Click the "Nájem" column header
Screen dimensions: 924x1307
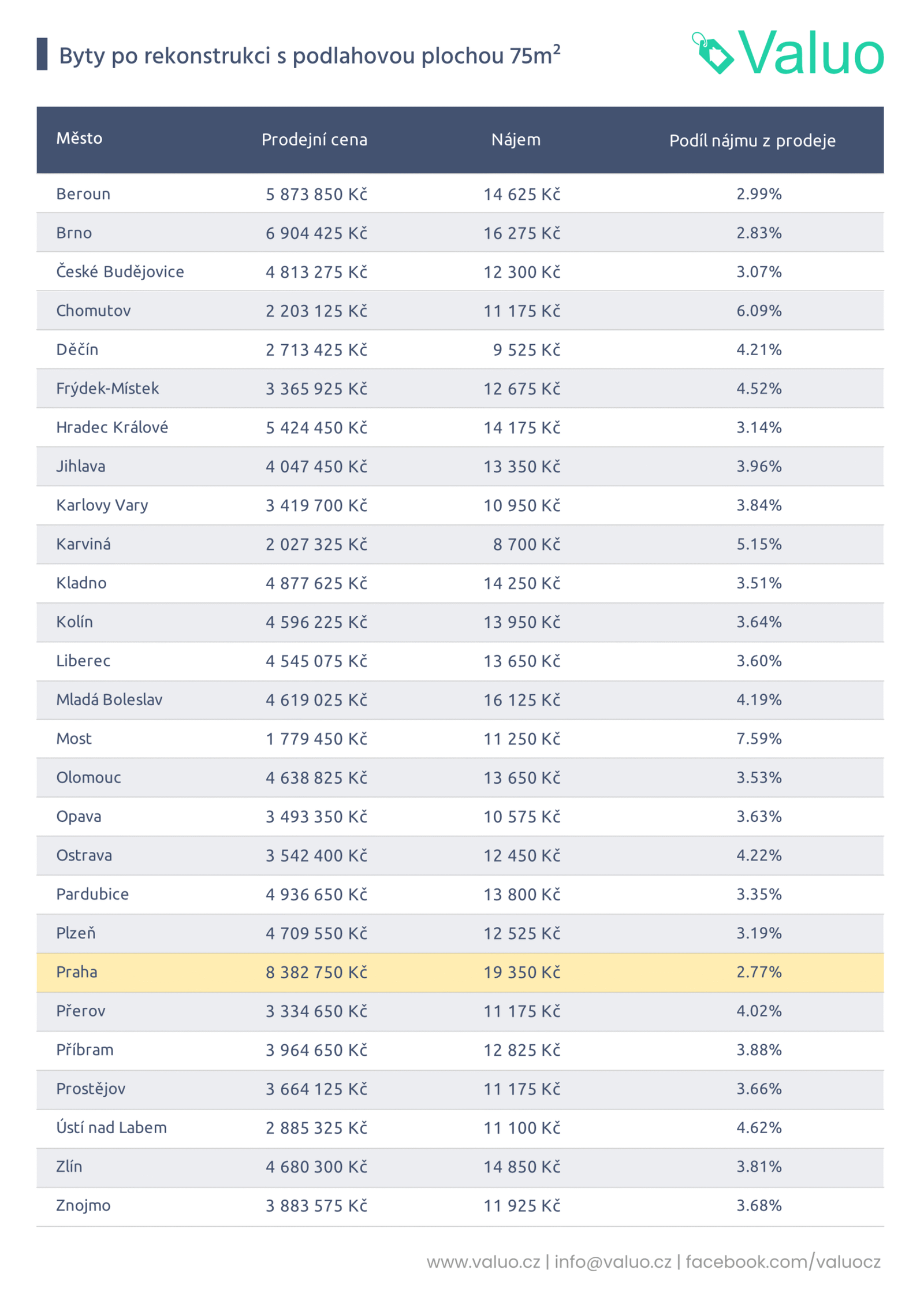click(516, 139)
